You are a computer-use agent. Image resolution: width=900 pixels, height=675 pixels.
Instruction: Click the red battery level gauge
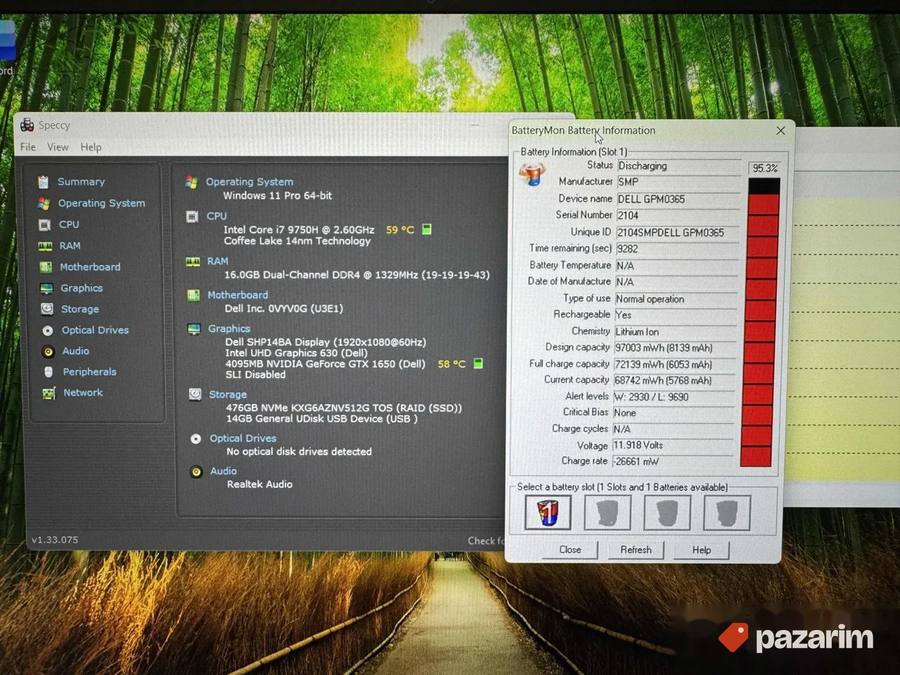click(x=761, y=322)
